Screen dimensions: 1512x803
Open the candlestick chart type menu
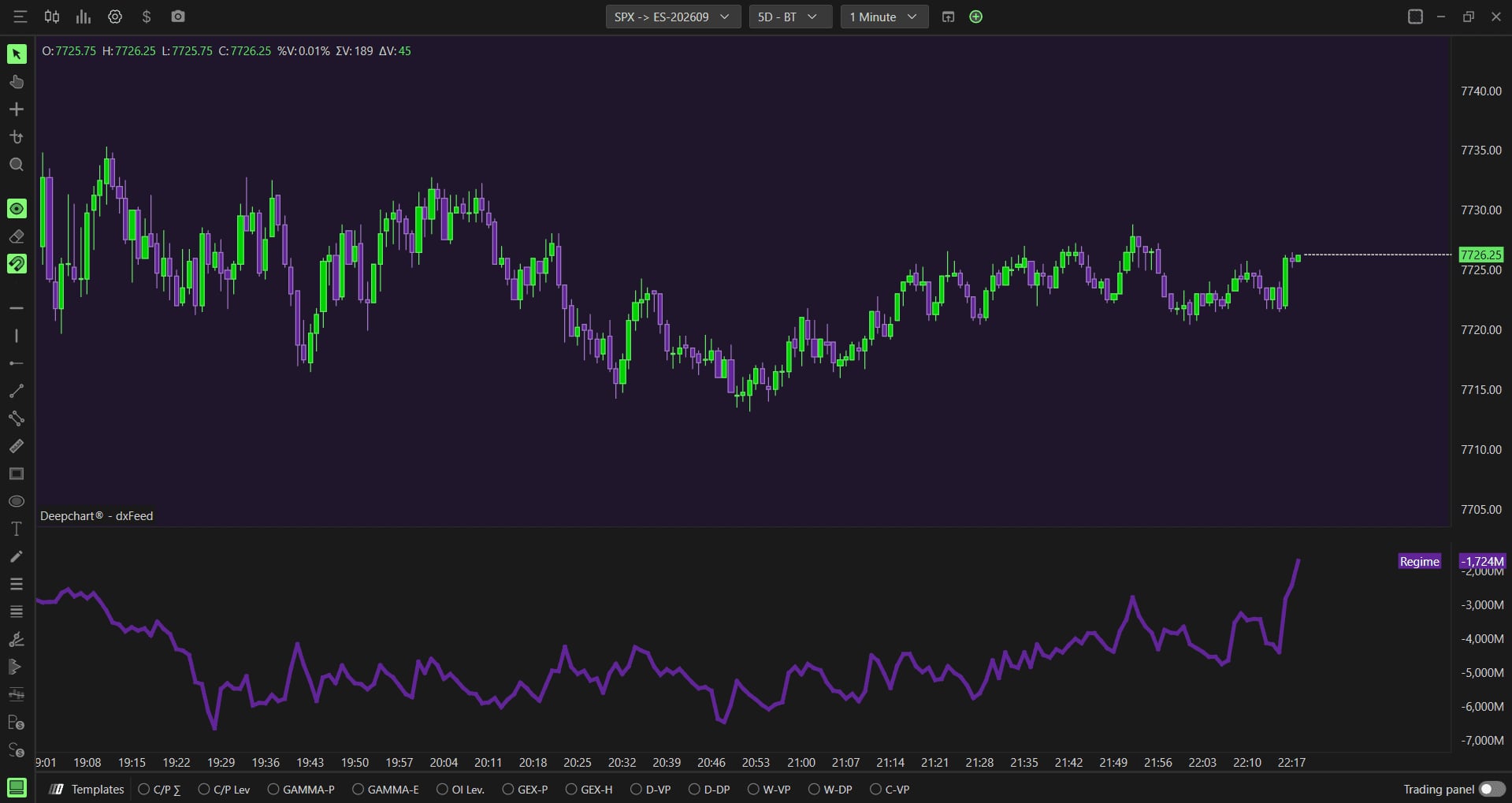point(52,17)
